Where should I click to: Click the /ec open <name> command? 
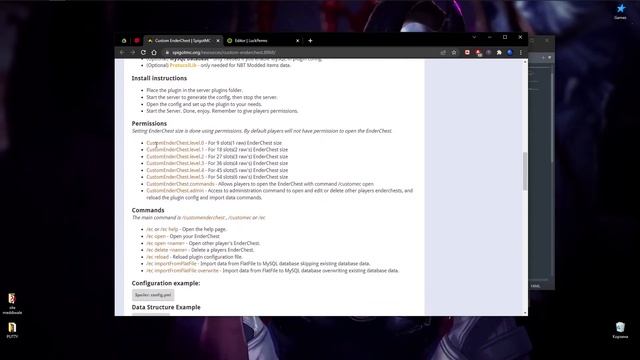coord(165,243)
